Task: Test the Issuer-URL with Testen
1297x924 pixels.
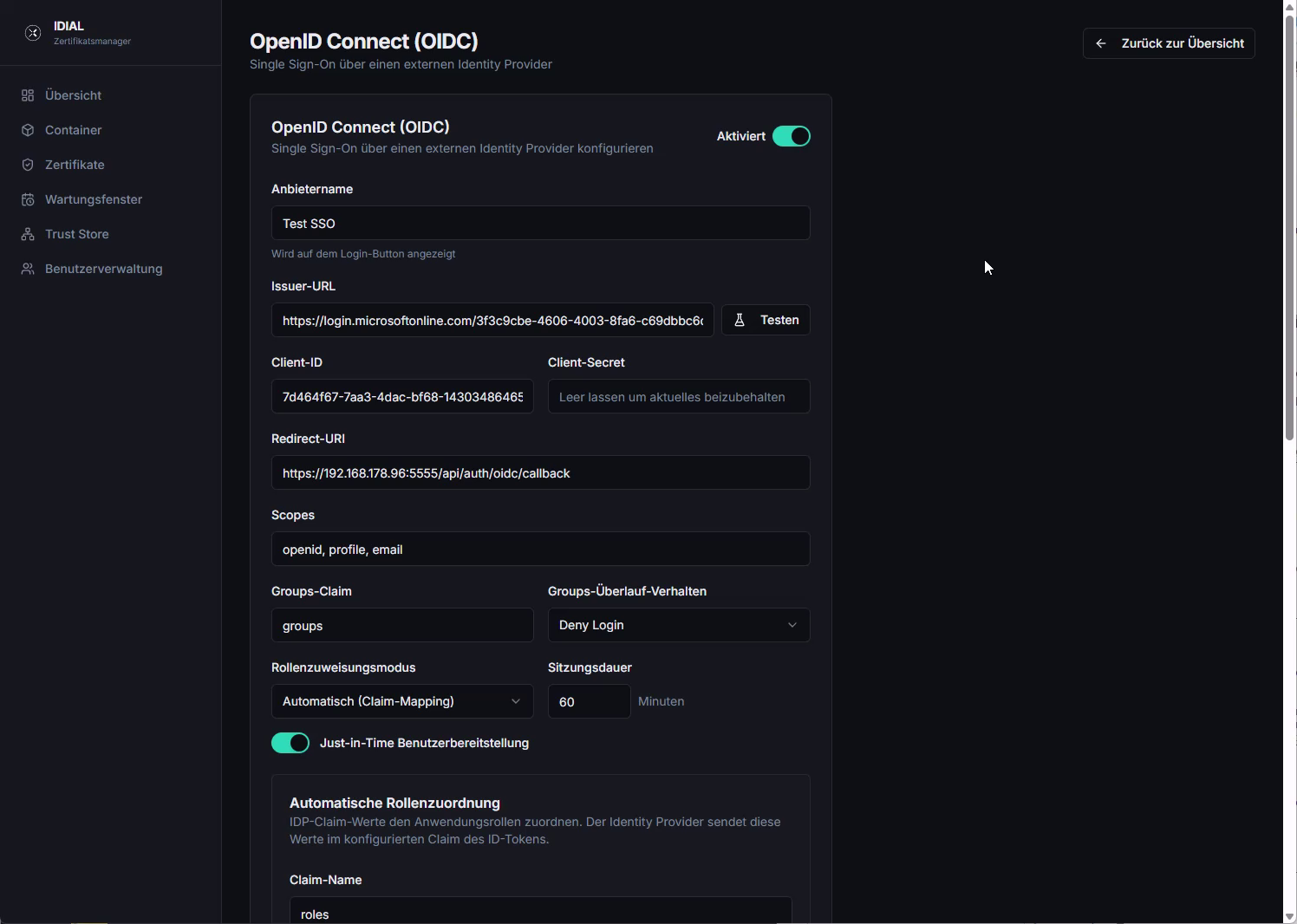Action: pos(766,320)
